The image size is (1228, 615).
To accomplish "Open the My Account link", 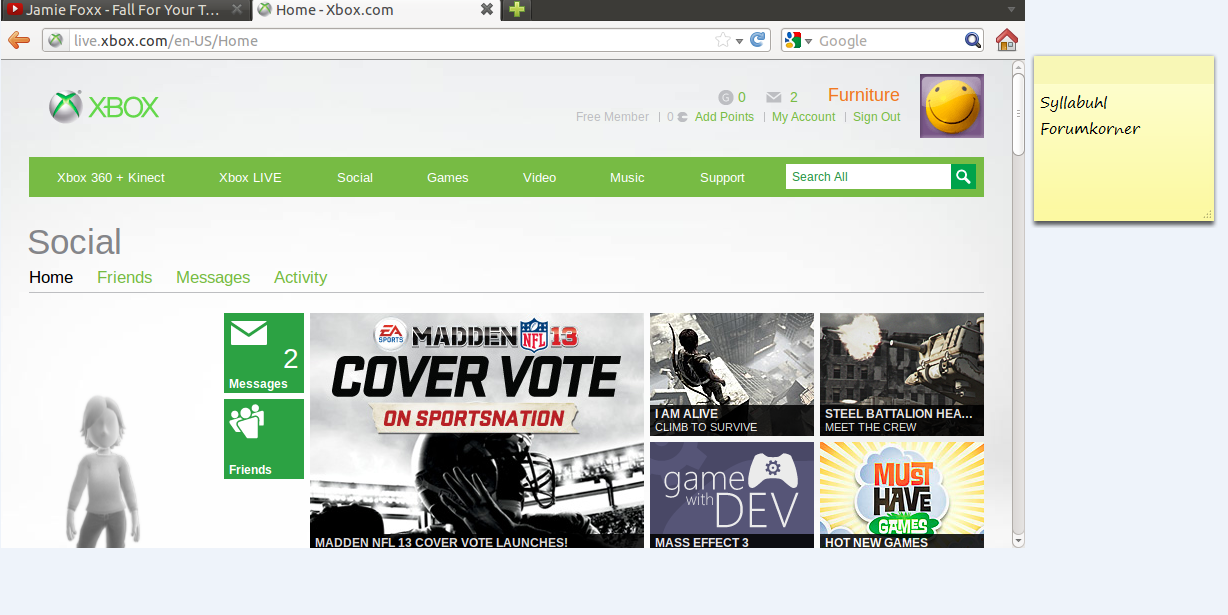I will pos(804,117).
